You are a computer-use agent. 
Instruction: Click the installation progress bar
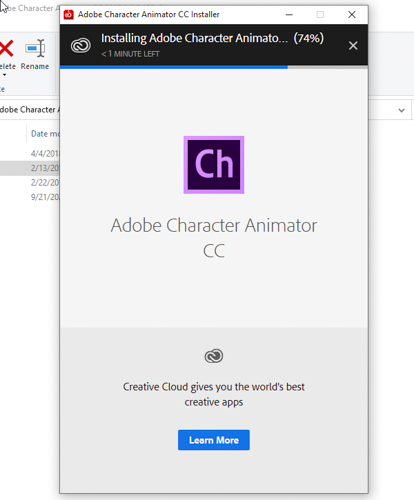point(214,67)
